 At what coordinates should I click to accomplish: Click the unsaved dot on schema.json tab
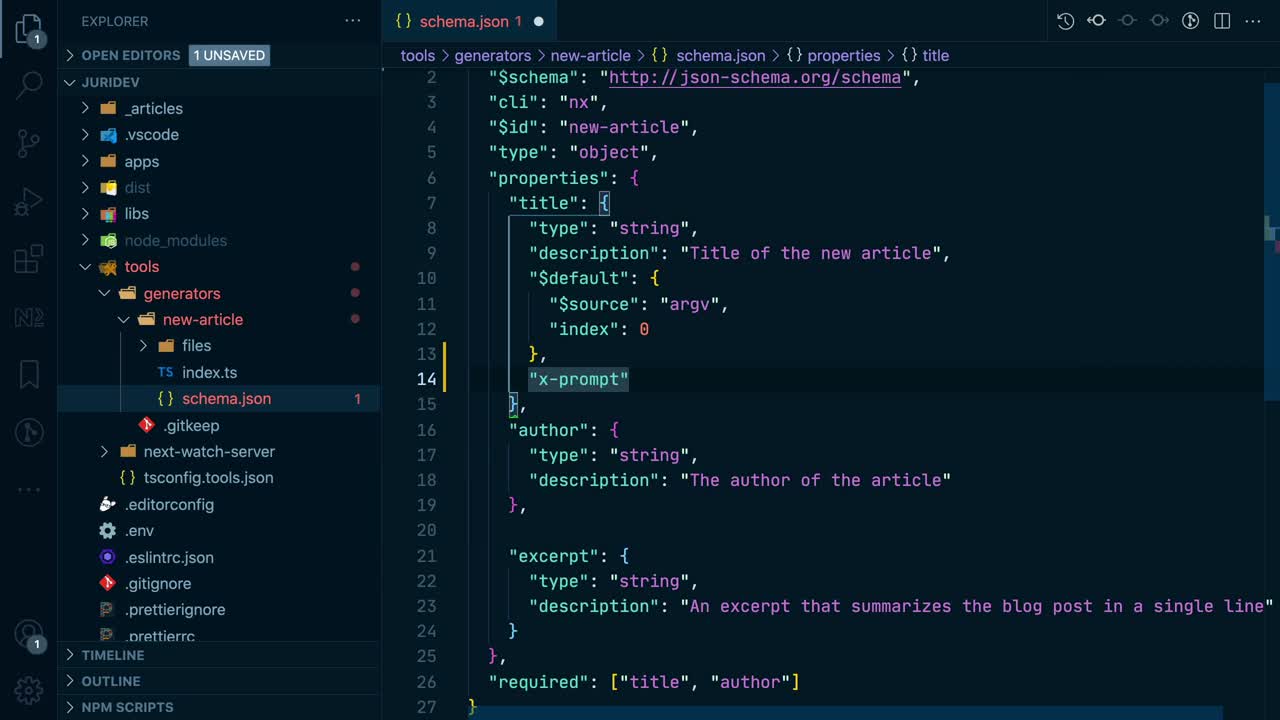tap(538, 21)
